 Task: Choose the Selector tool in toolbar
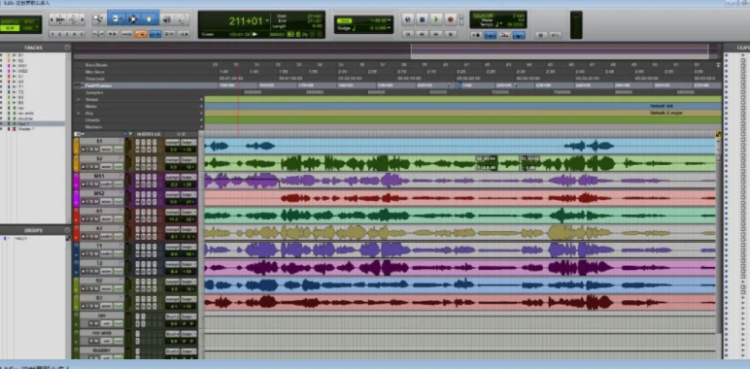pyautogui.click(x=133, y=19)
